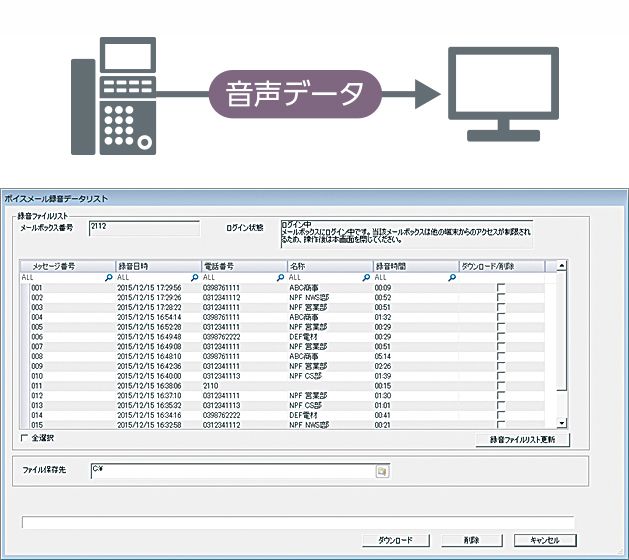Click the メールボックス番号 field showing 2112
Image resolution: width=629 pixels, height=560 pixels.
point(144,228)
